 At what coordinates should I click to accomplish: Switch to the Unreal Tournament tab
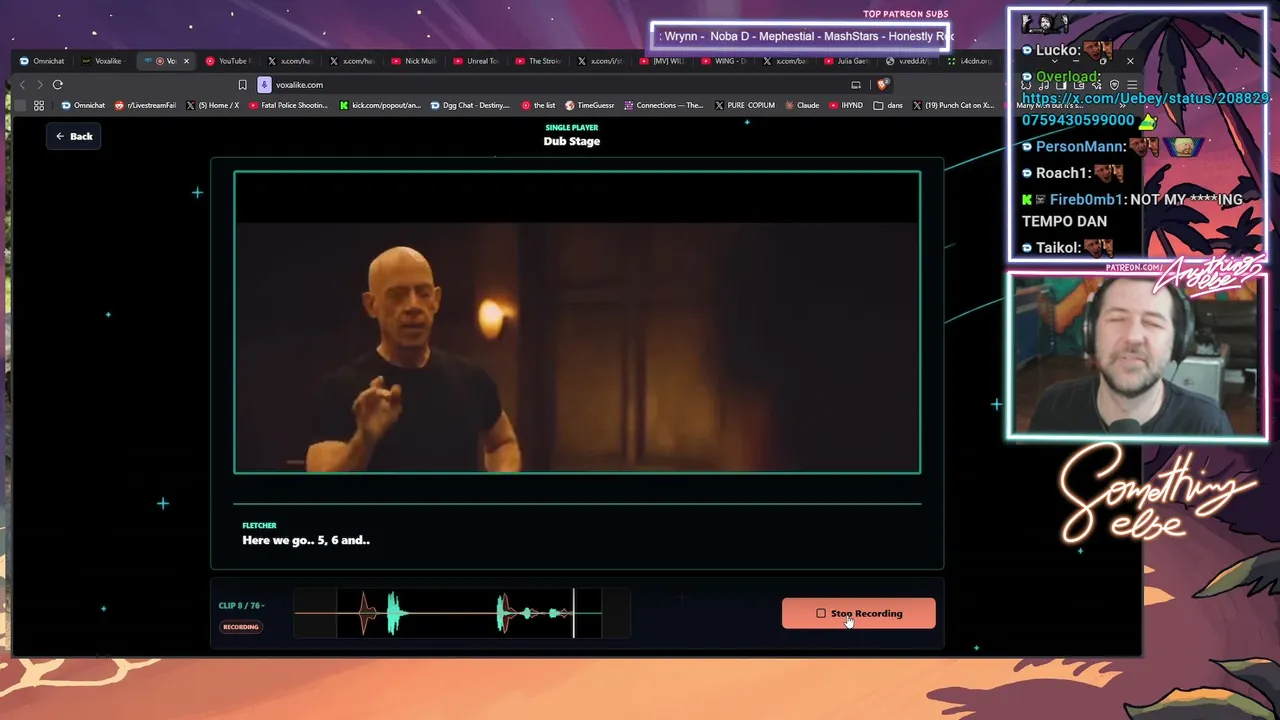coord(476,61)
